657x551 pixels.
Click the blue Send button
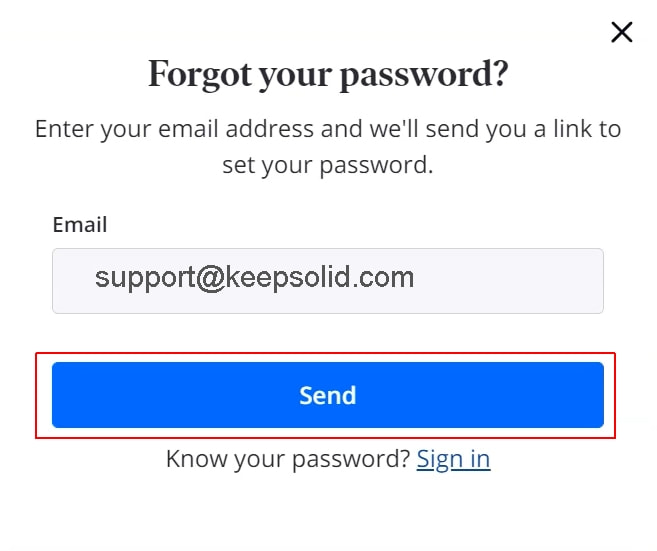[328, 395]
